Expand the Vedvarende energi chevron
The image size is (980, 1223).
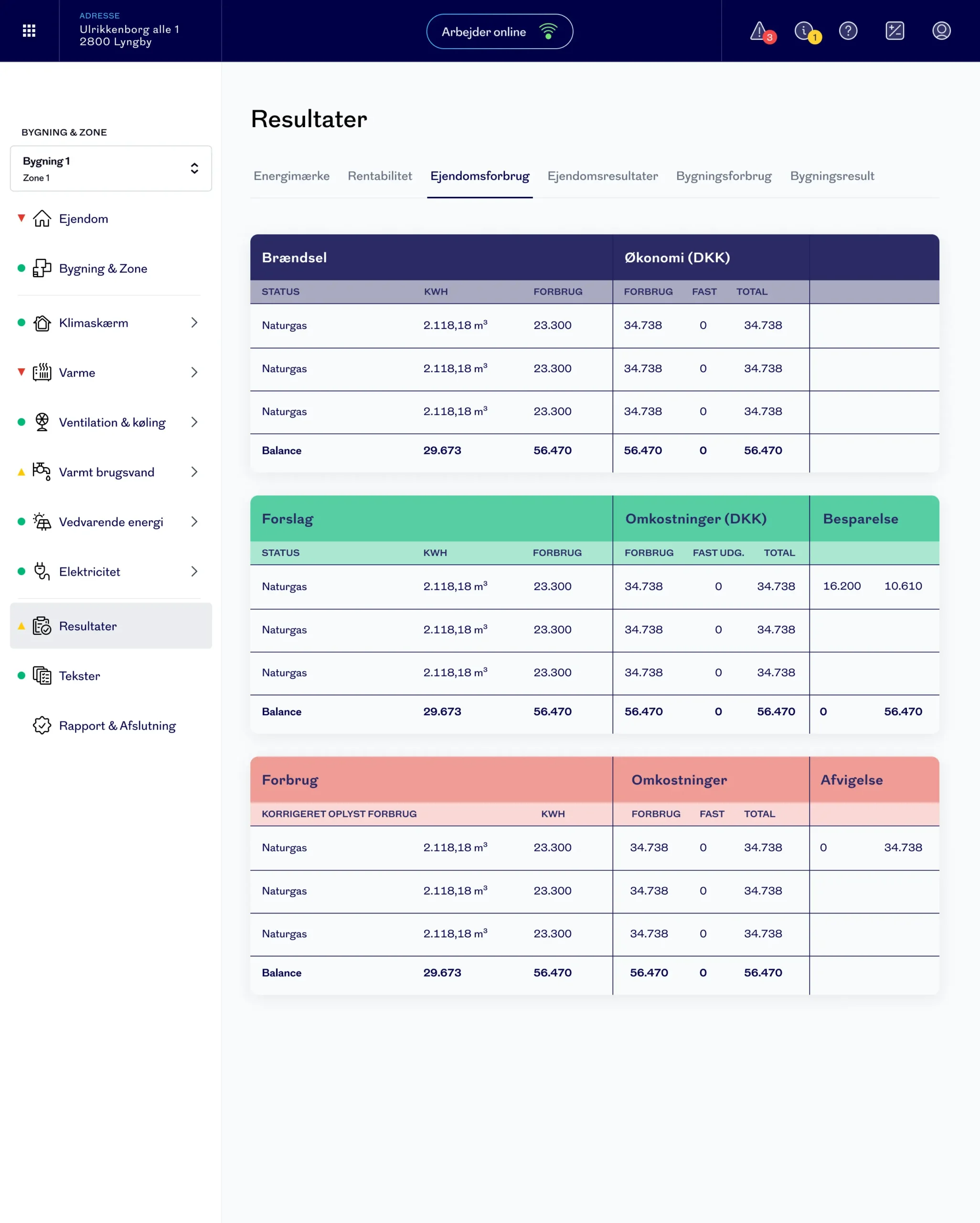pos(194,522)
